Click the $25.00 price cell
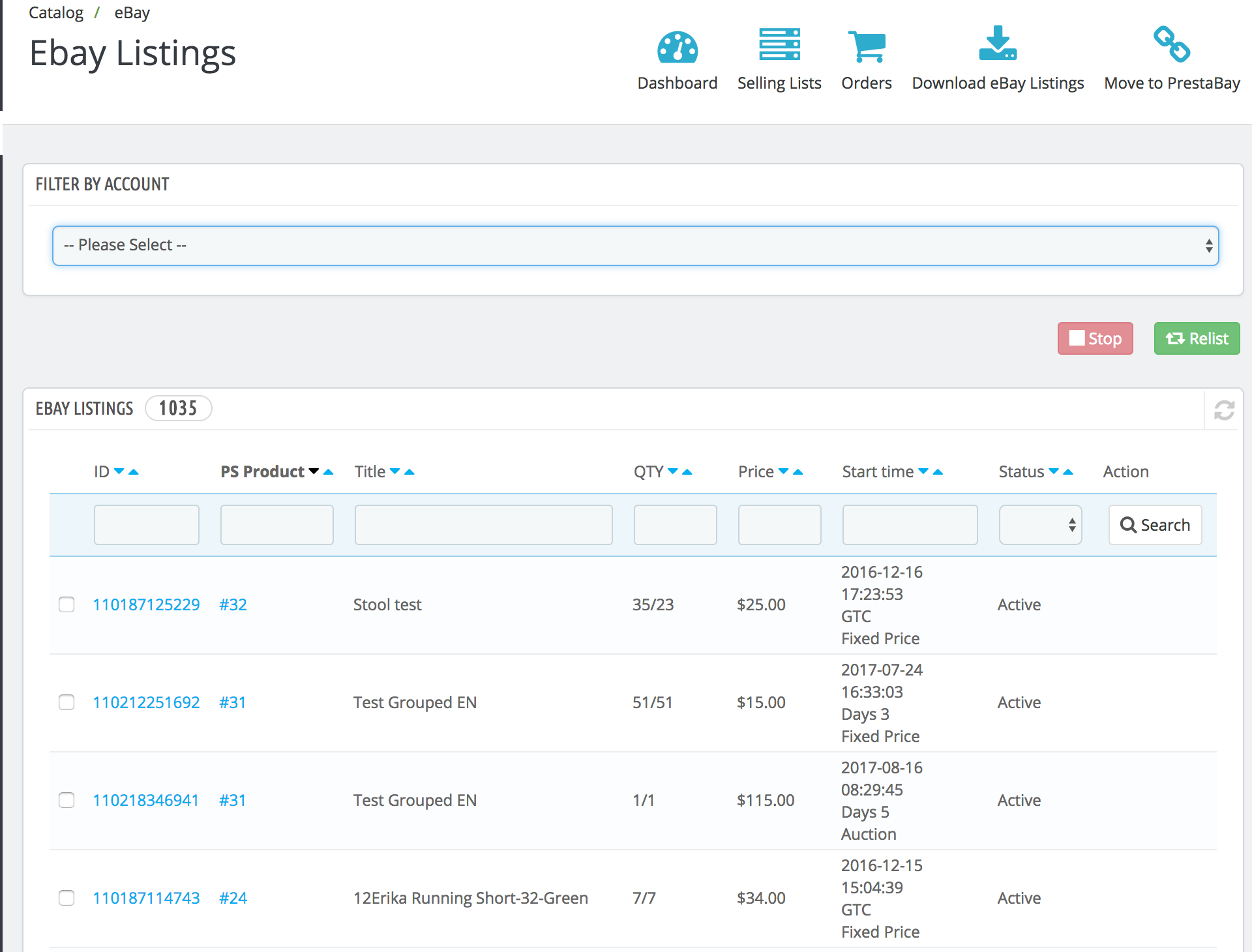Screen dimensions: 1252x952 pos(761,604)
